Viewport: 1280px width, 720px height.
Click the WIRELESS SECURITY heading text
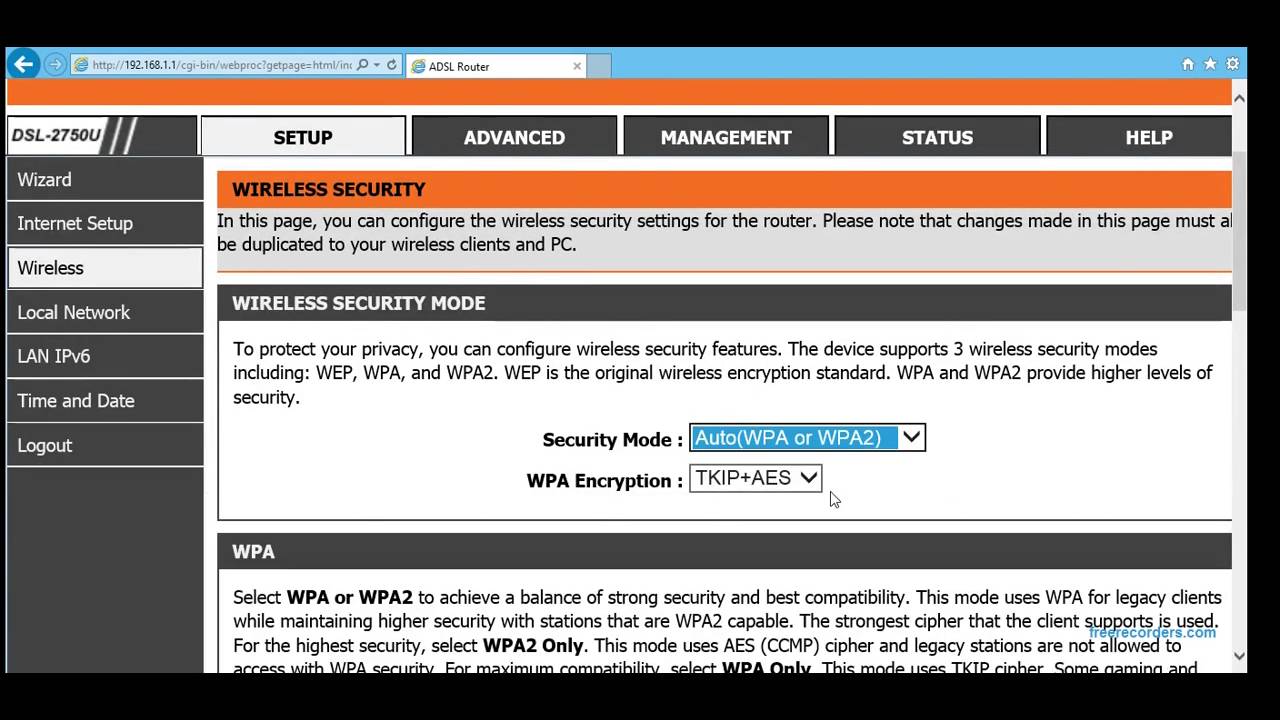coord(329,189)
